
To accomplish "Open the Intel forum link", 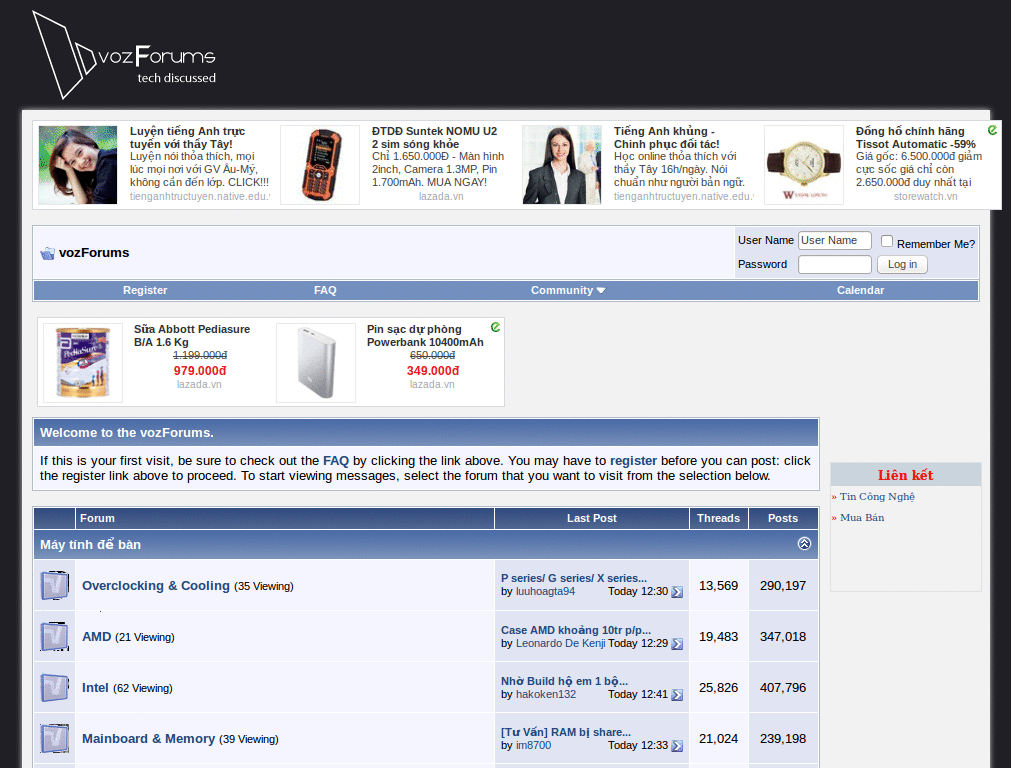I will point(95,688).
